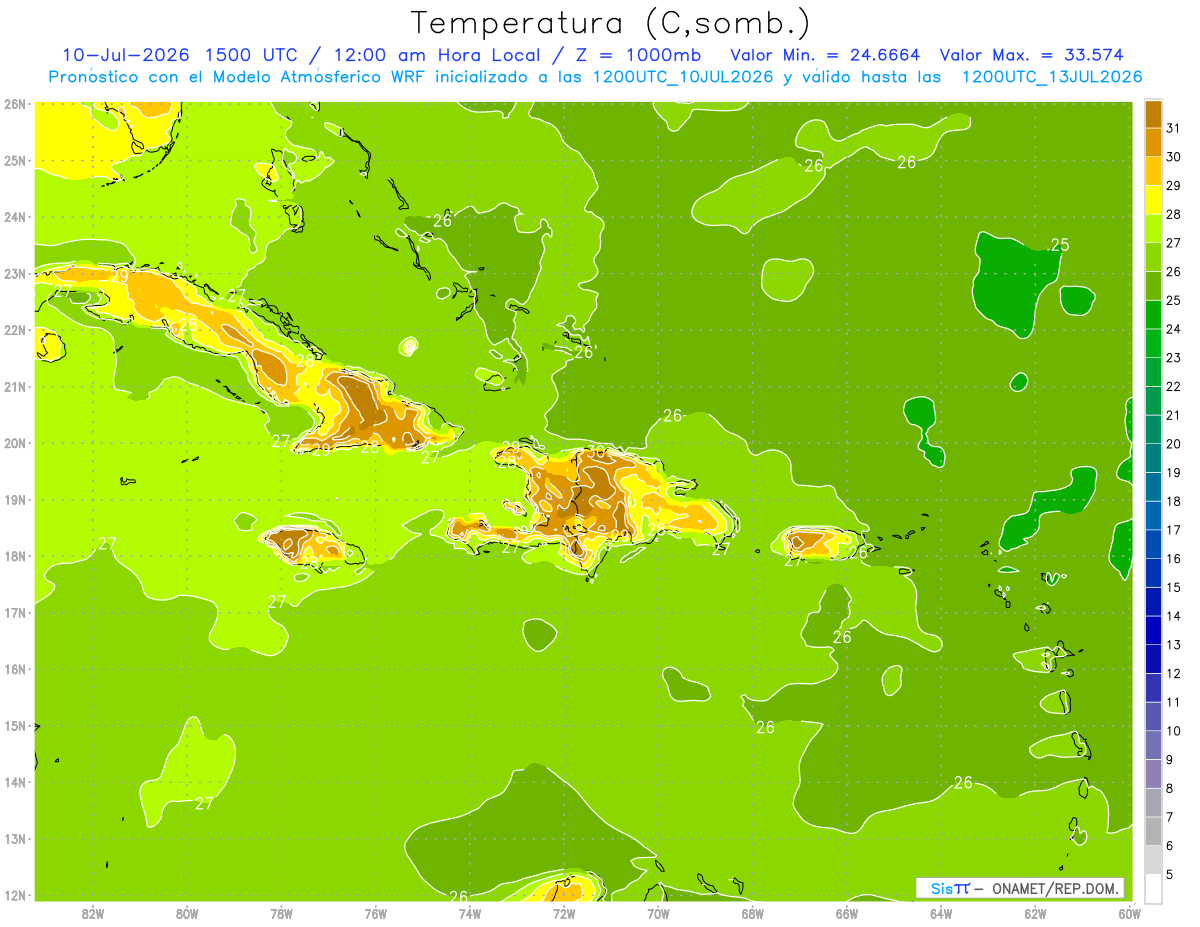Click the grey legend swatch between 6 and 7
Viewport: 1200px width, 927px height.
tap(1153, 832)
